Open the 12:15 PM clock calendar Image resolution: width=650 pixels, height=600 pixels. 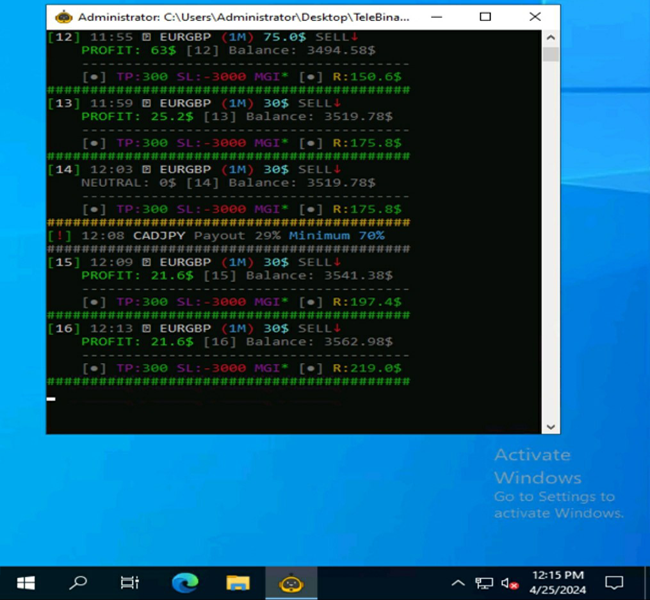560,582
